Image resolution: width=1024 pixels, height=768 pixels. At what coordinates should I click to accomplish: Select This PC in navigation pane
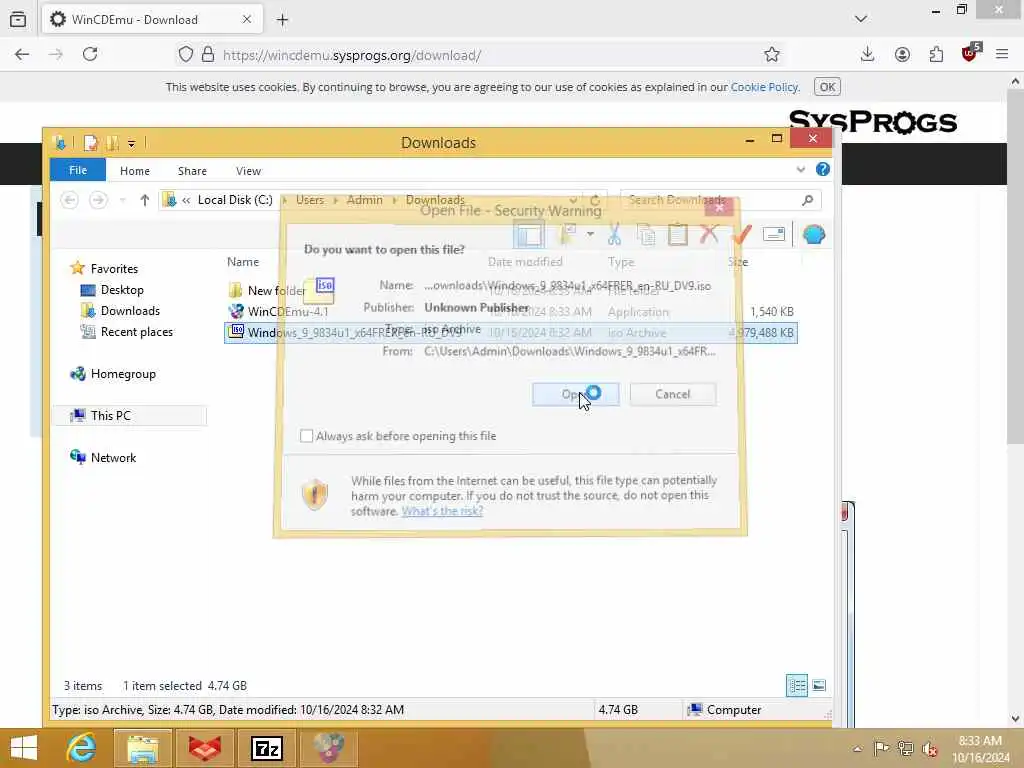coord(110,416)
